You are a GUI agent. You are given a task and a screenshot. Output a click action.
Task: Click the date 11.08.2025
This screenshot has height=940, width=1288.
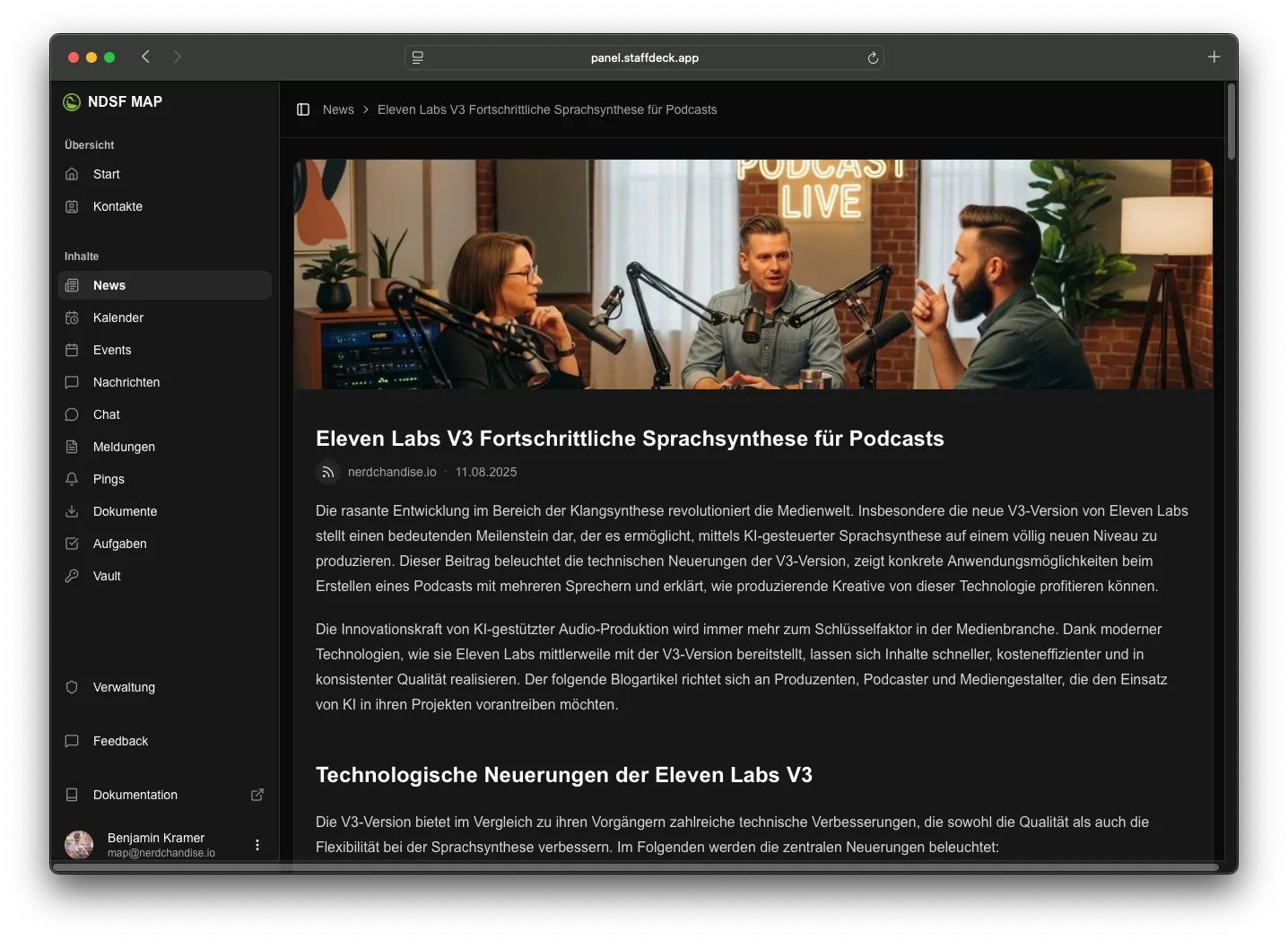(486, 472)
